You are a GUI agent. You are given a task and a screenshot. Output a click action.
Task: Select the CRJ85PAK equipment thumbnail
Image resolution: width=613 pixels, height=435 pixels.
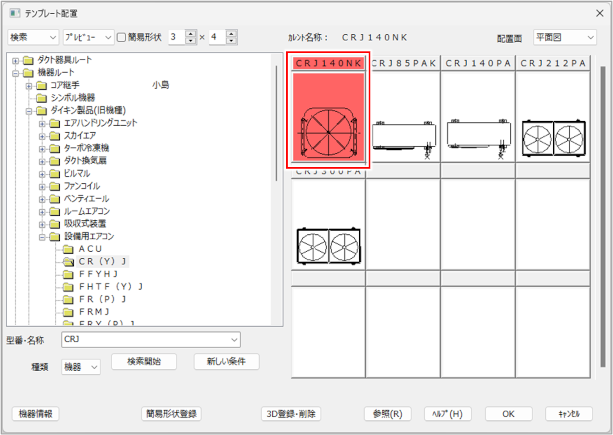click(x=403, y=120)
